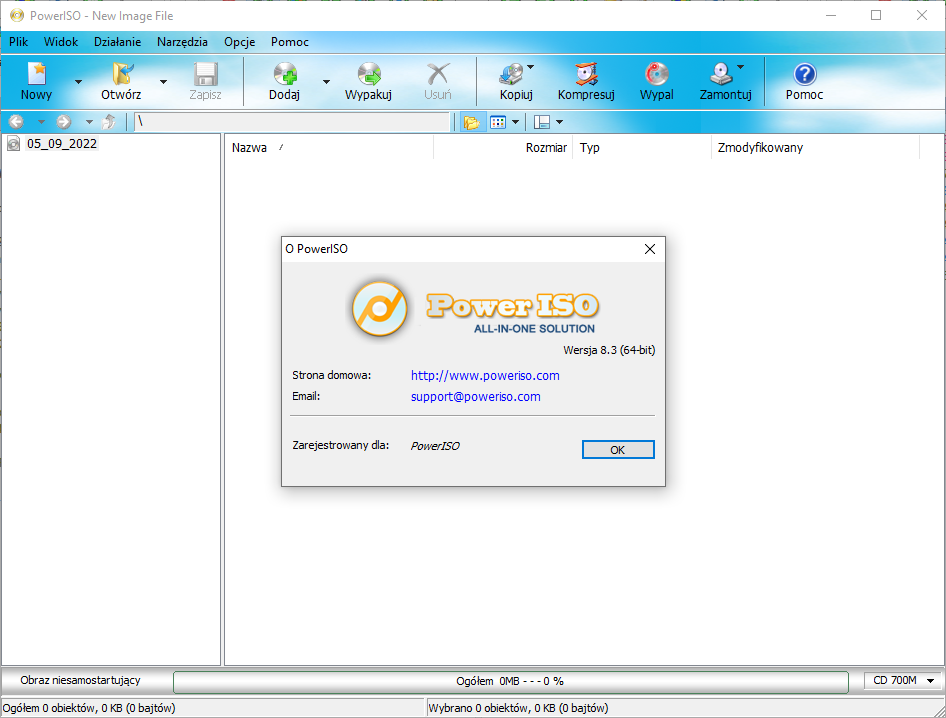Viewport: 946px width, 718px height.
Task: Open the http://www.poweriso.com link
Action: point(485,375)
